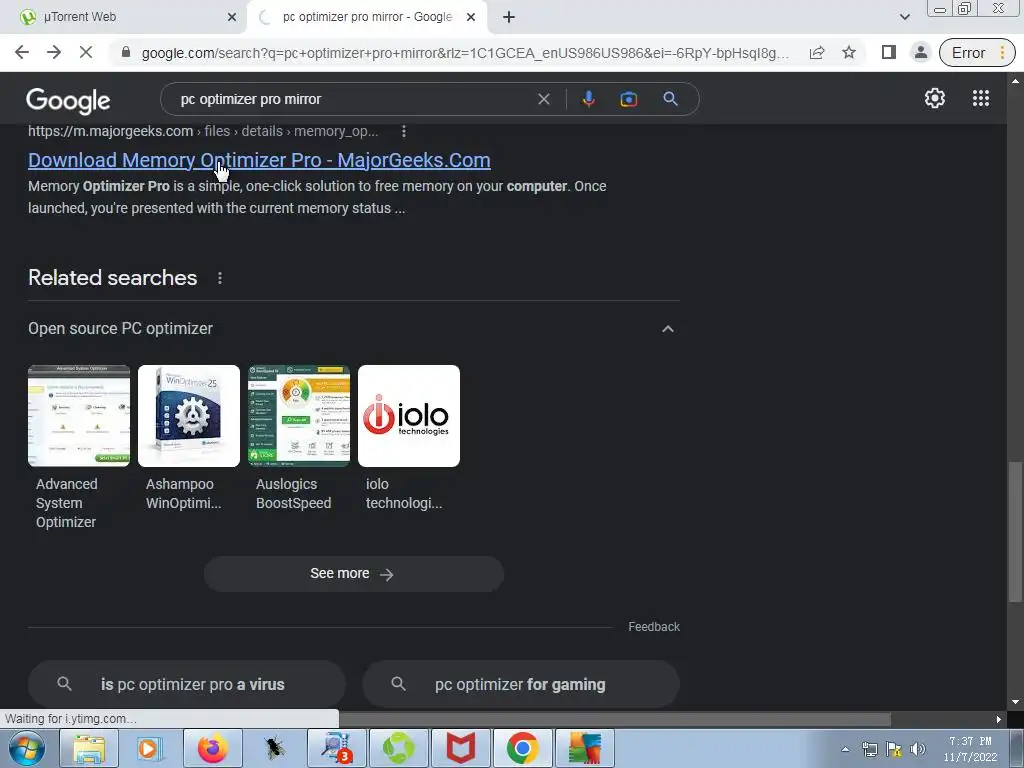Click the Error update button

click(x=977, y=53)
